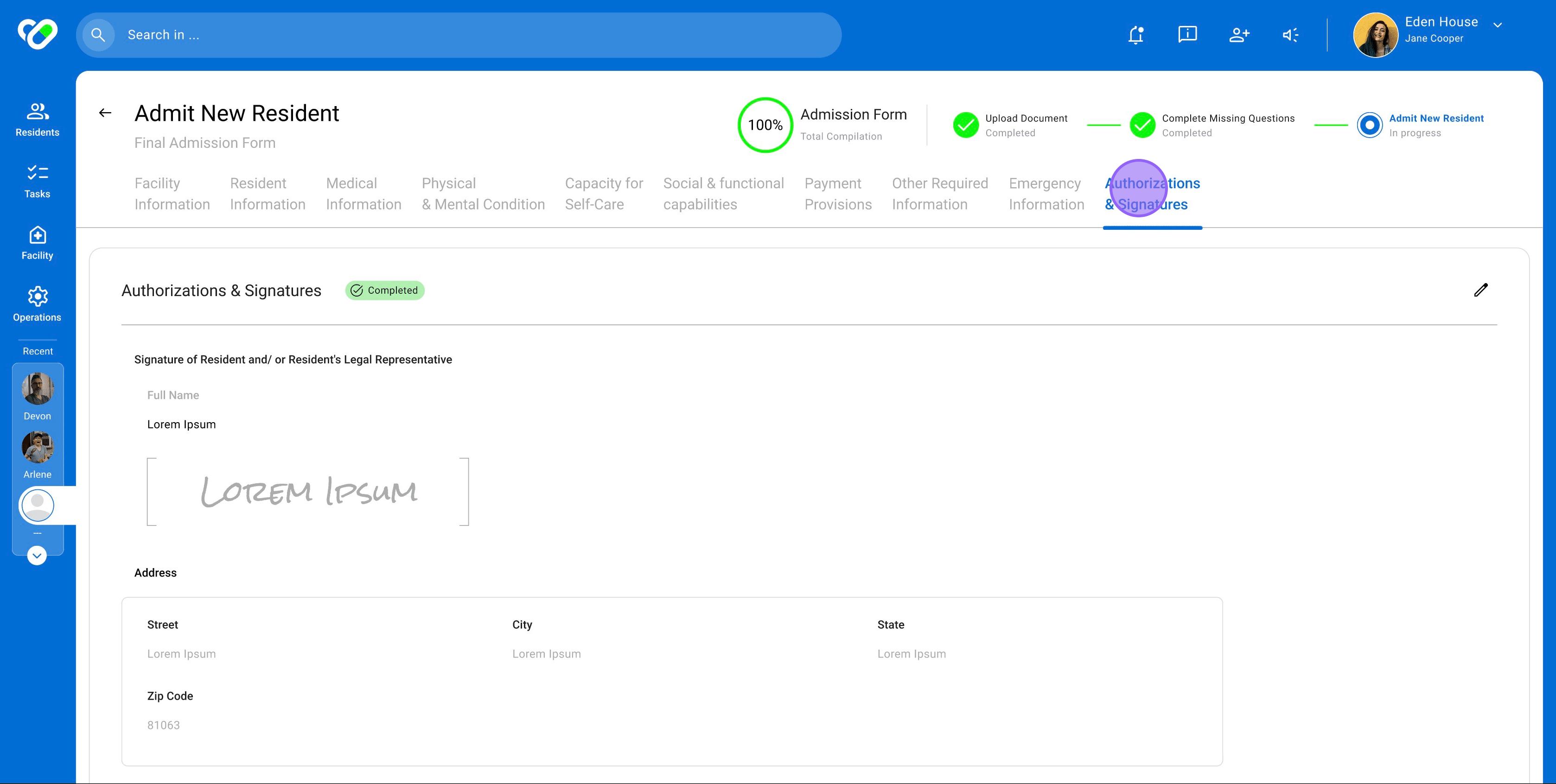Click the announcements megaphone icon
This screenshot has width=1556, height=784.
tap(1290, 35)
